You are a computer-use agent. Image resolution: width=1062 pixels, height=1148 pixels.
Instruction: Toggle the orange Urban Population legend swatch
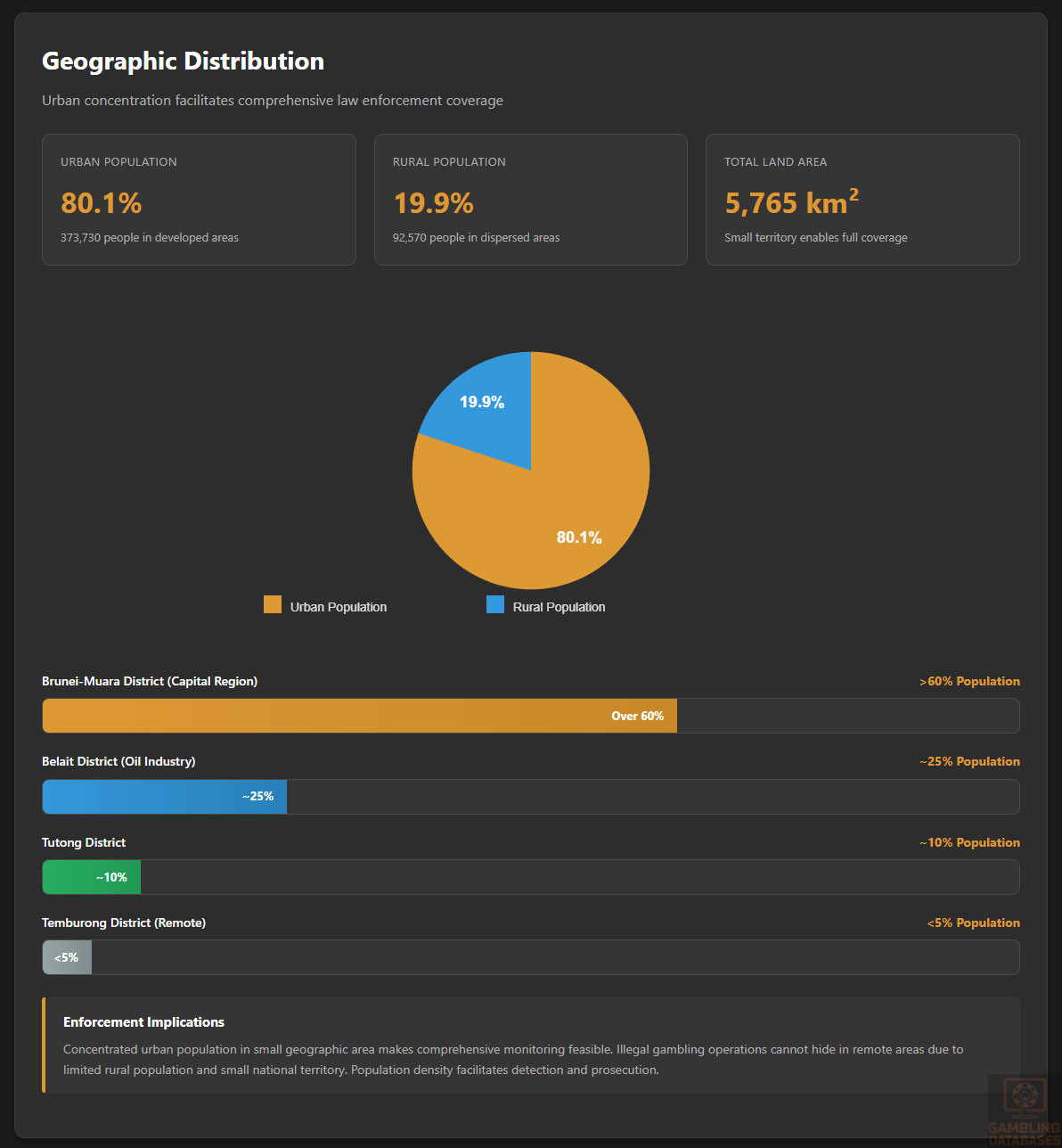click(273, 605)
